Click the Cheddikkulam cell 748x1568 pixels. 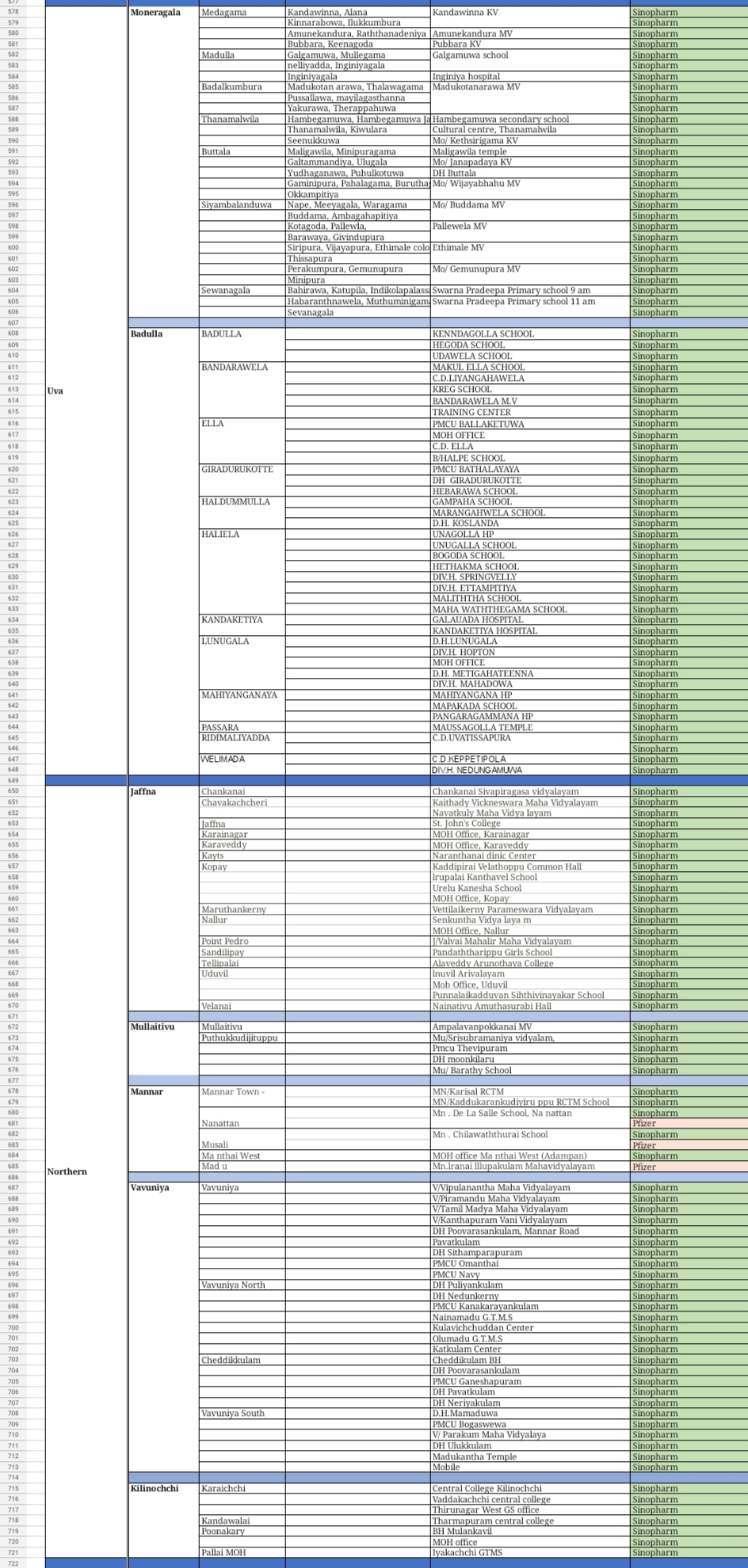click(242, 1361)
